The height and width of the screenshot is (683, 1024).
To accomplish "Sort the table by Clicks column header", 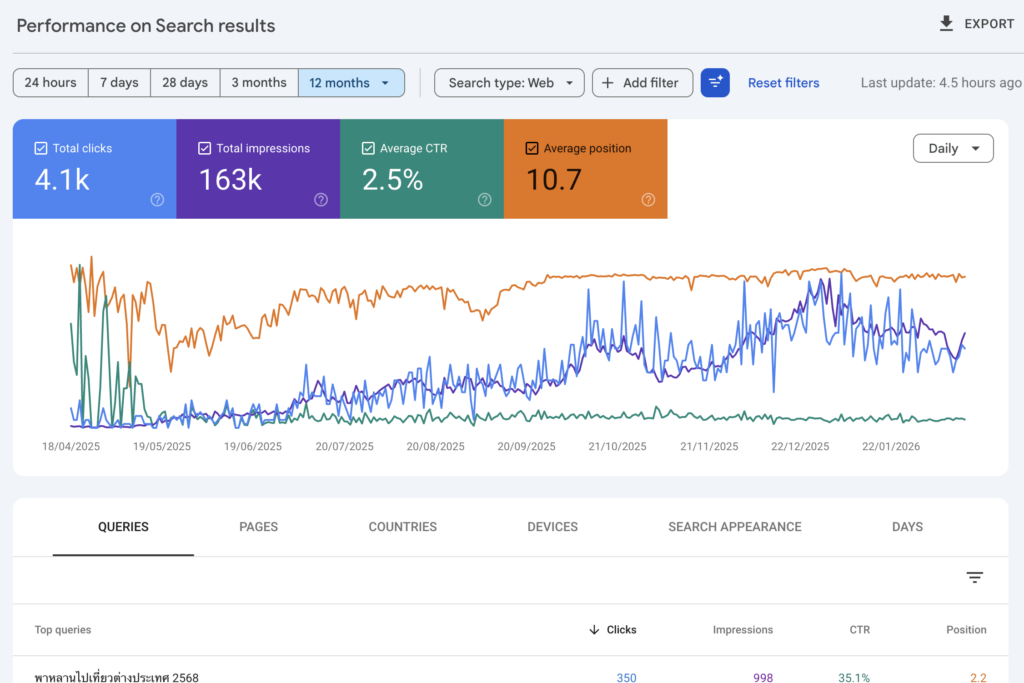I will pos(620,630).
